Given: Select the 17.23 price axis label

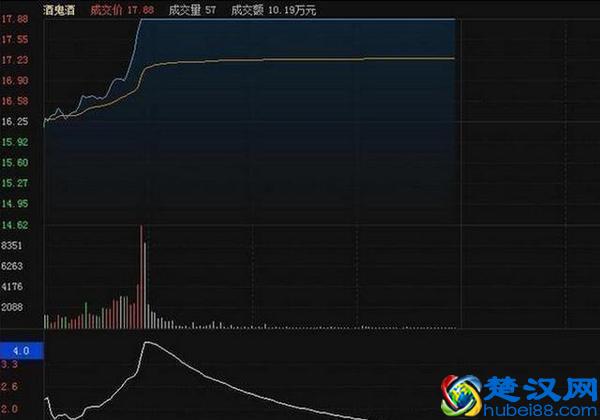Looking at the screenshot, I should tap(15, 60).
